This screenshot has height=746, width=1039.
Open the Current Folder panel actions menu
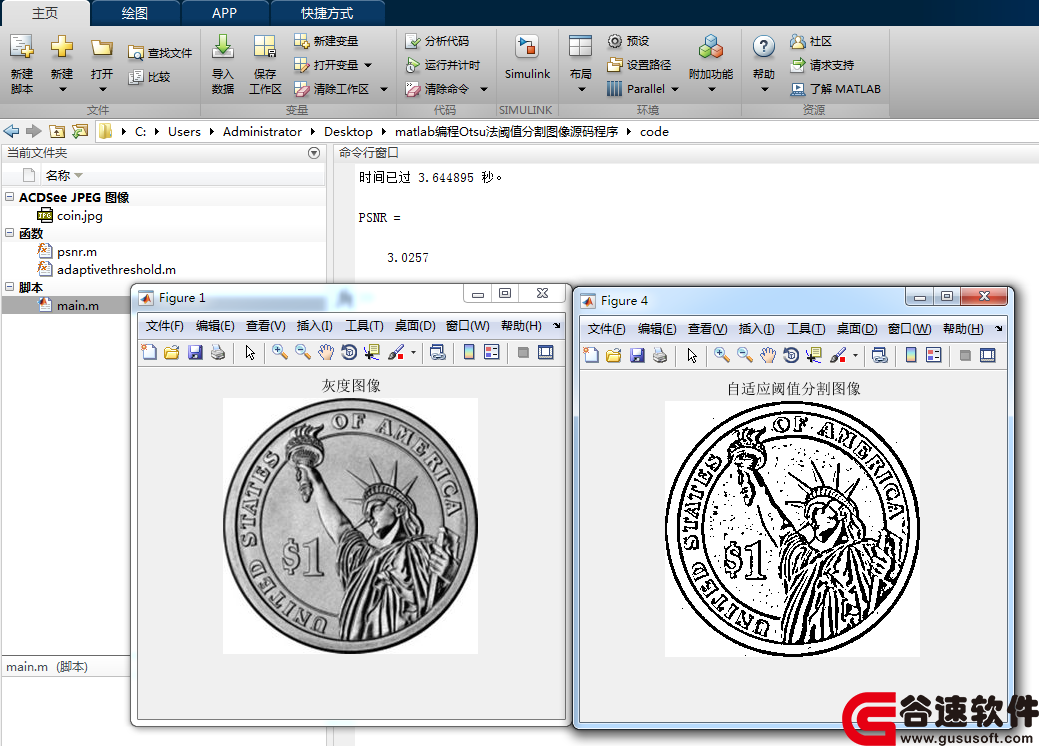point(314,153)
